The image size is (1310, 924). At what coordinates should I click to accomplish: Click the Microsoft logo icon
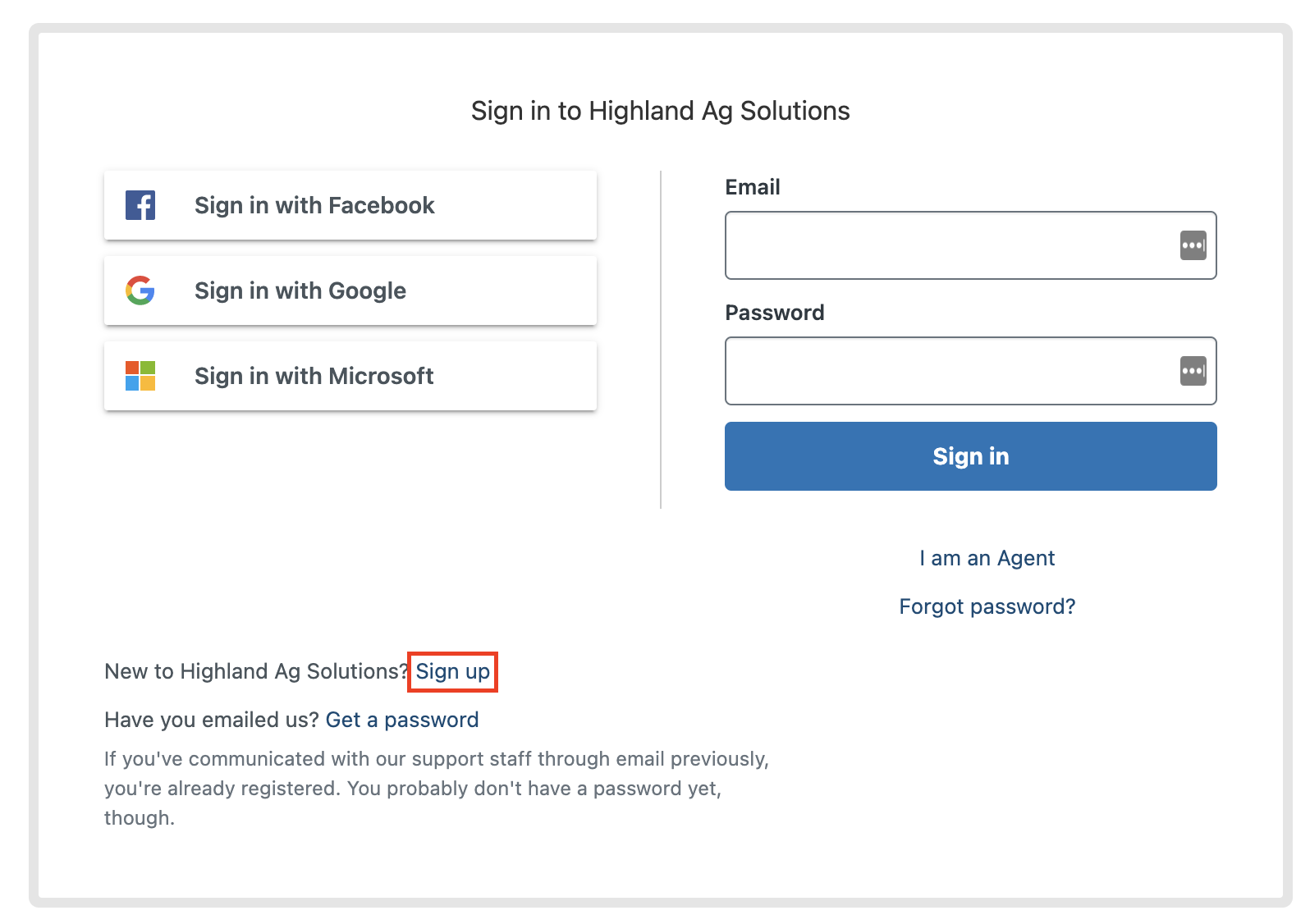point(140,376)
